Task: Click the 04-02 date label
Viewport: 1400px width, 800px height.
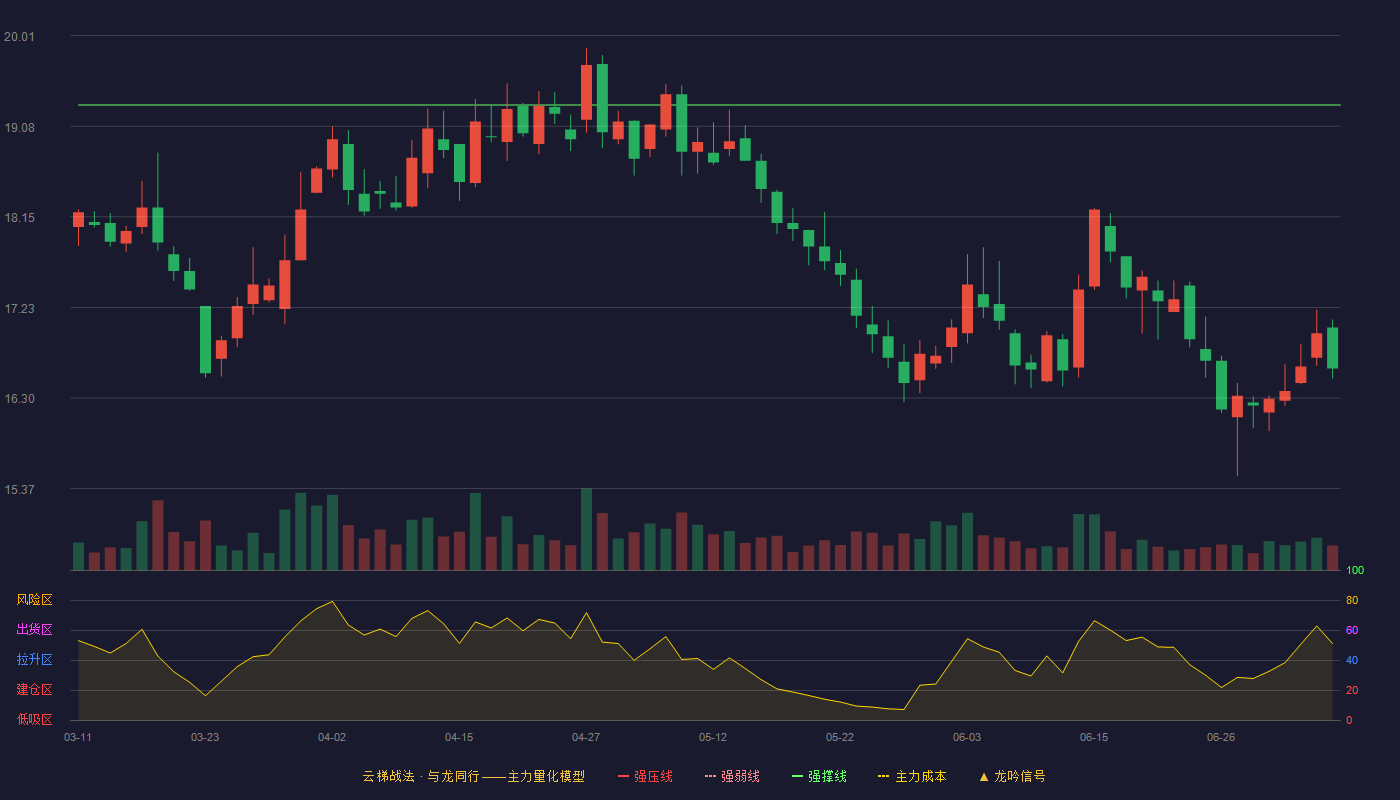Action: click(332, 737)
